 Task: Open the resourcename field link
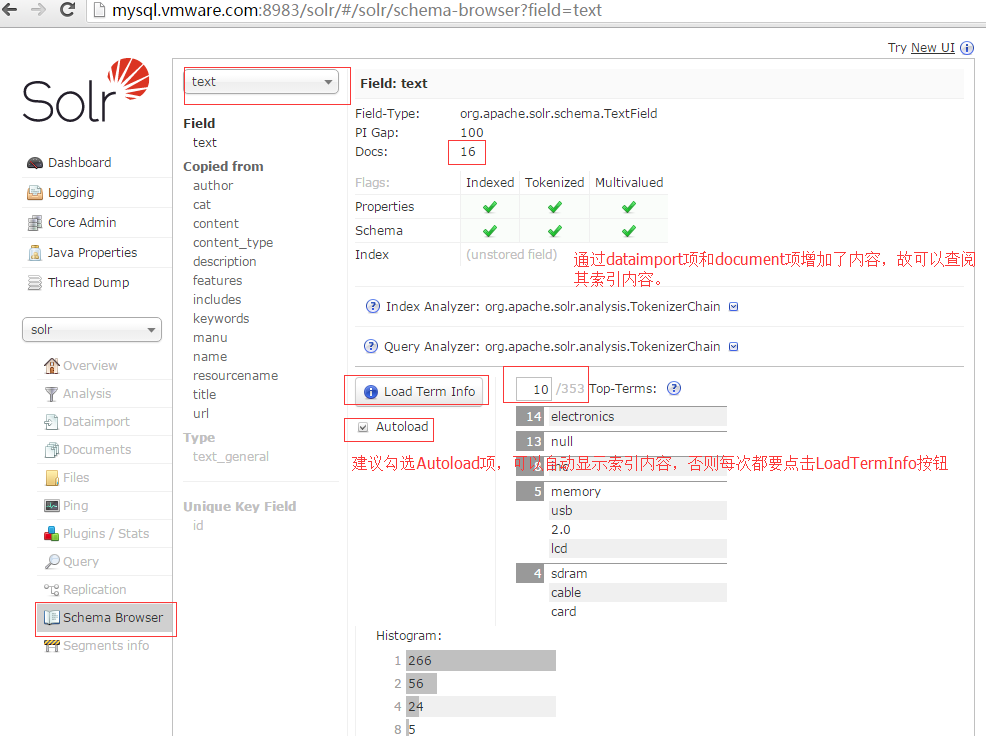pyautogui.click(x=235, y=376)
